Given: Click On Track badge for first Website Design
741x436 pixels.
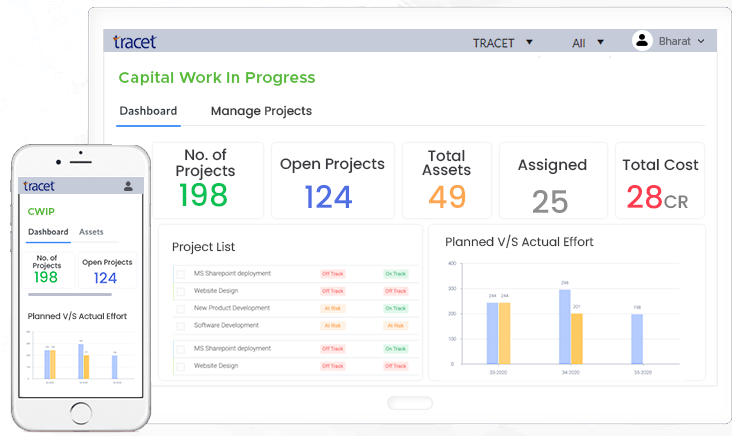Looking at the screenshot, I should pos(396,290).
